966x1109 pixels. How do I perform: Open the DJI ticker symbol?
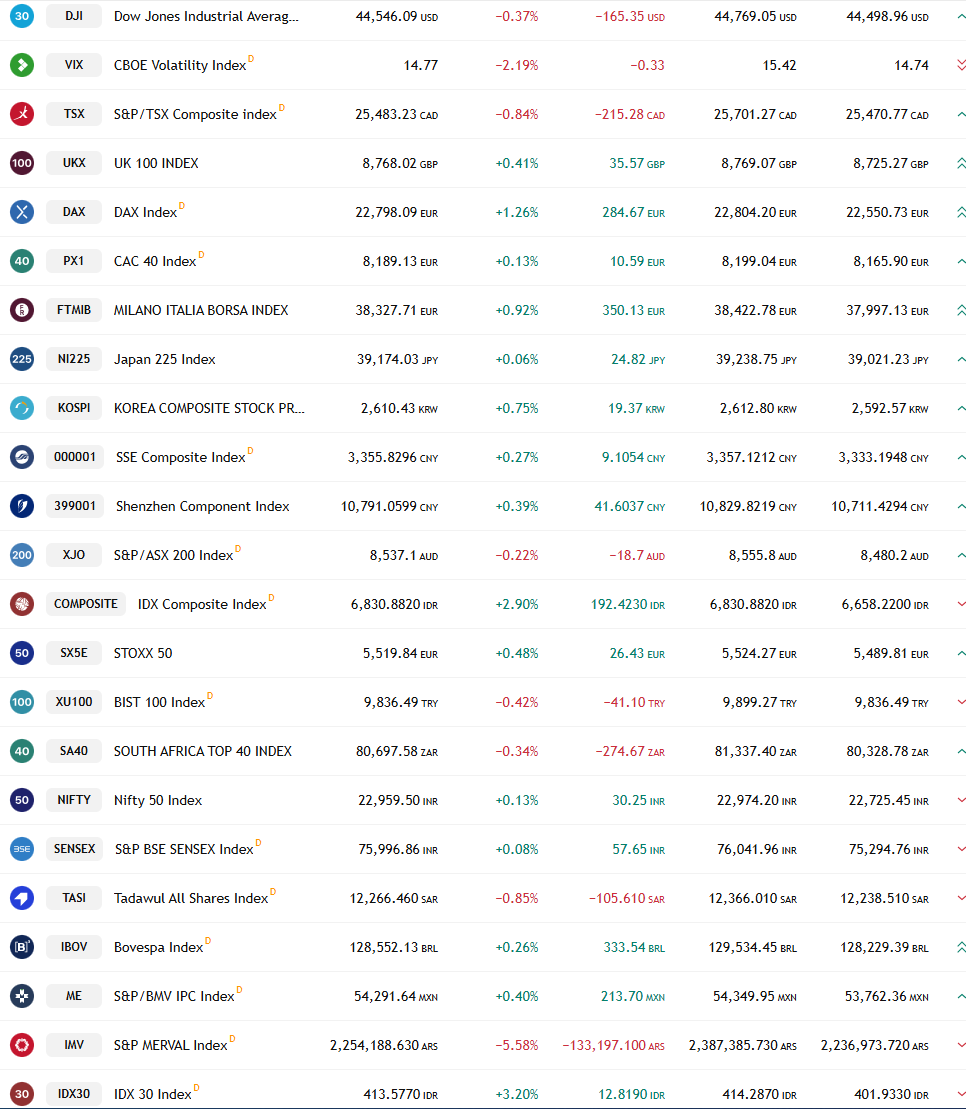coord(74,16)
